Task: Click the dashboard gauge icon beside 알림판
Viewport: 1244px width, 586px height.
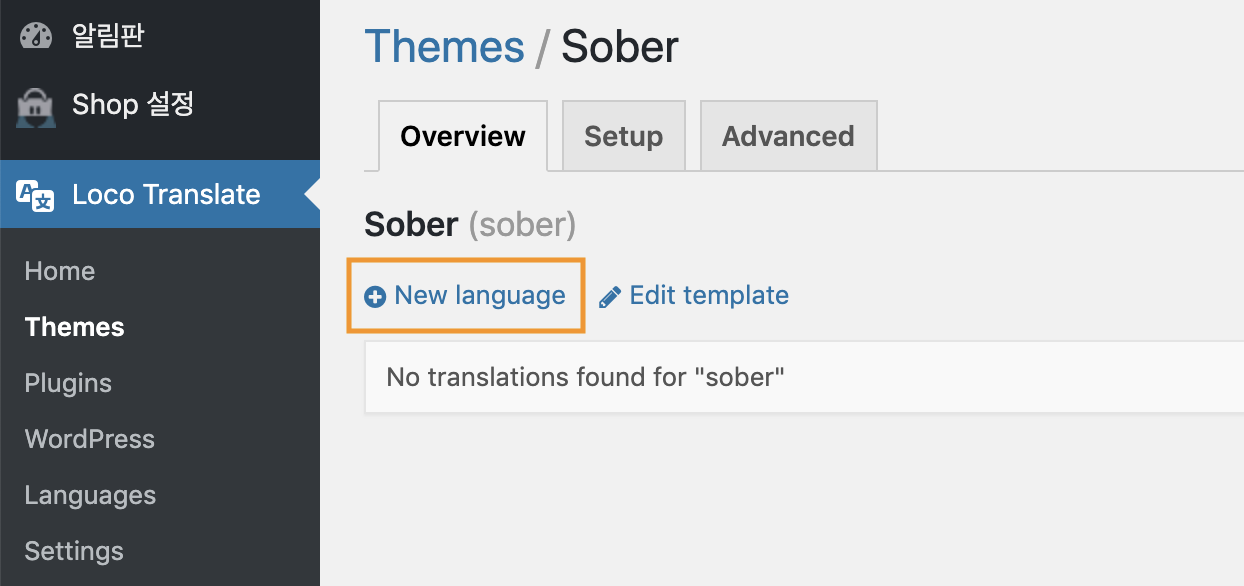Action: tap(36, 37)
